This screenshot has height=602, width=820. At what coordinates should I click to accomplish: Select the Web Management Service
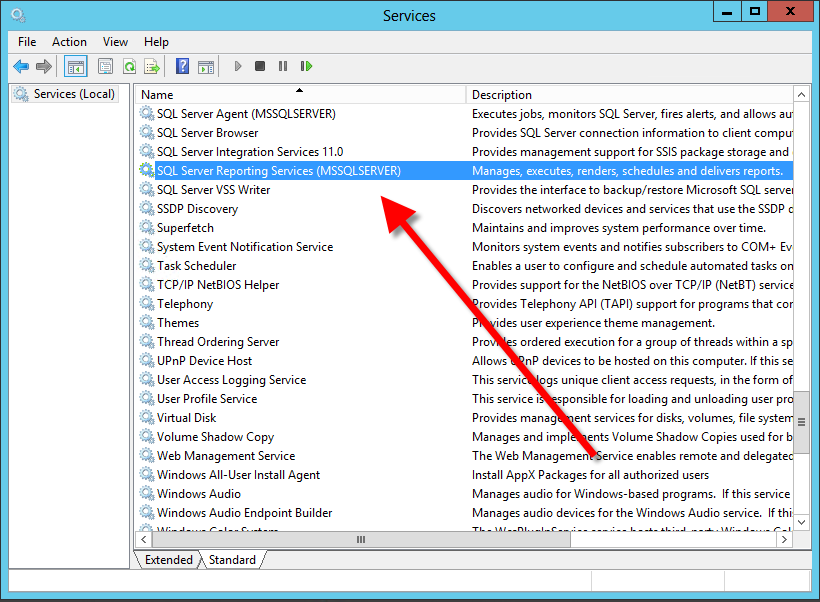pyautogui.click(x=226, y=456)
